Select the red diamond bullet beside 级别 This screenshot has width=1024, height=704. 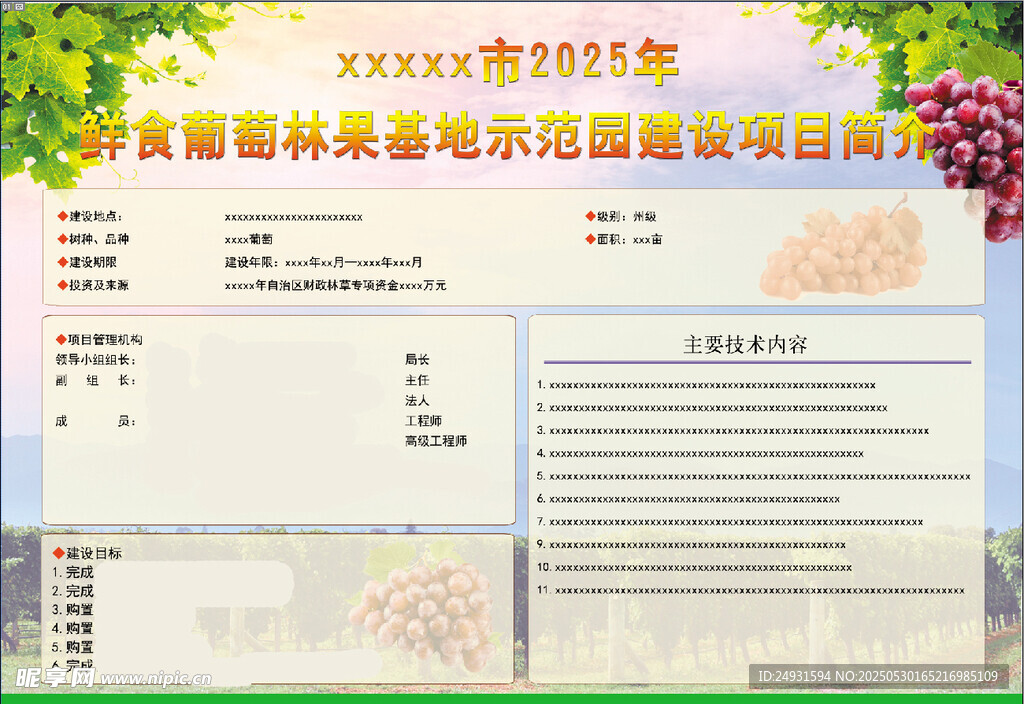click(x=590, y=216)
